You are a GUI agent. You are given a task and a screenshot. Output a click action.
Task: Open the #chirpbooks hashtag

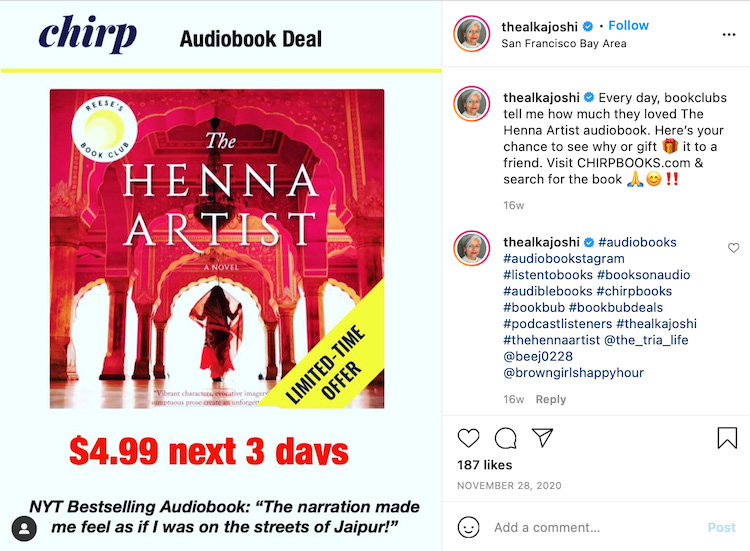pos(634,291)
